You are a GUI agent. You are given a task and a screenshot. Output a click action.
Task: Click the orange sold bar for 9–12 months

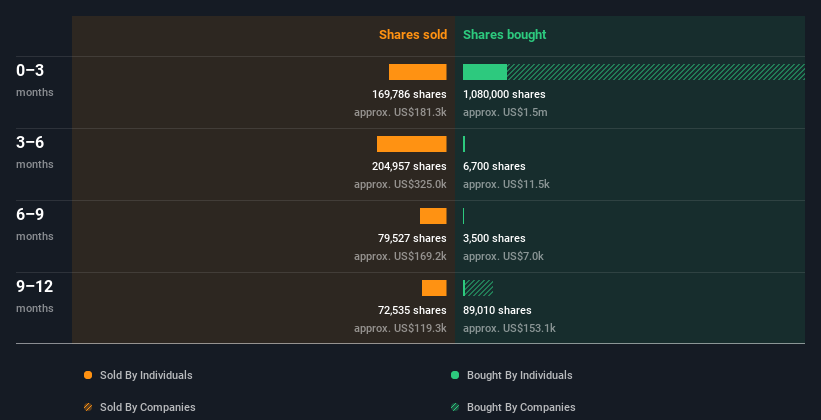pos(434,288)
